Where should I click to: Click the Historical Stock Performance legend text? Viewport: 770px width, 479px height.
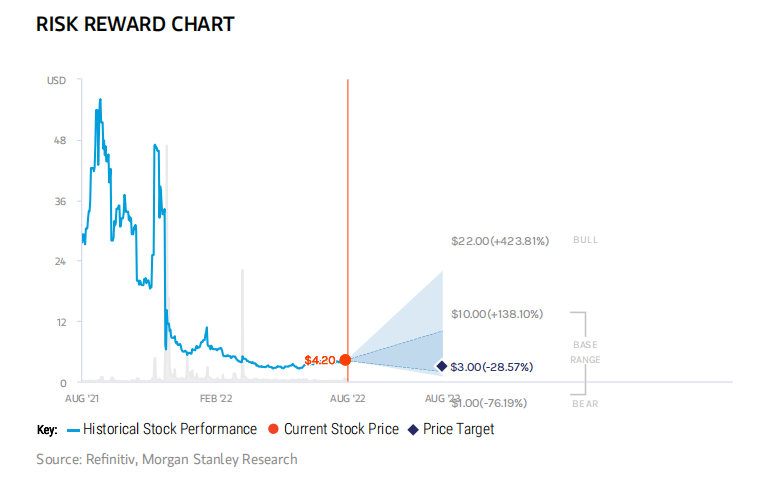coord(170,430)
